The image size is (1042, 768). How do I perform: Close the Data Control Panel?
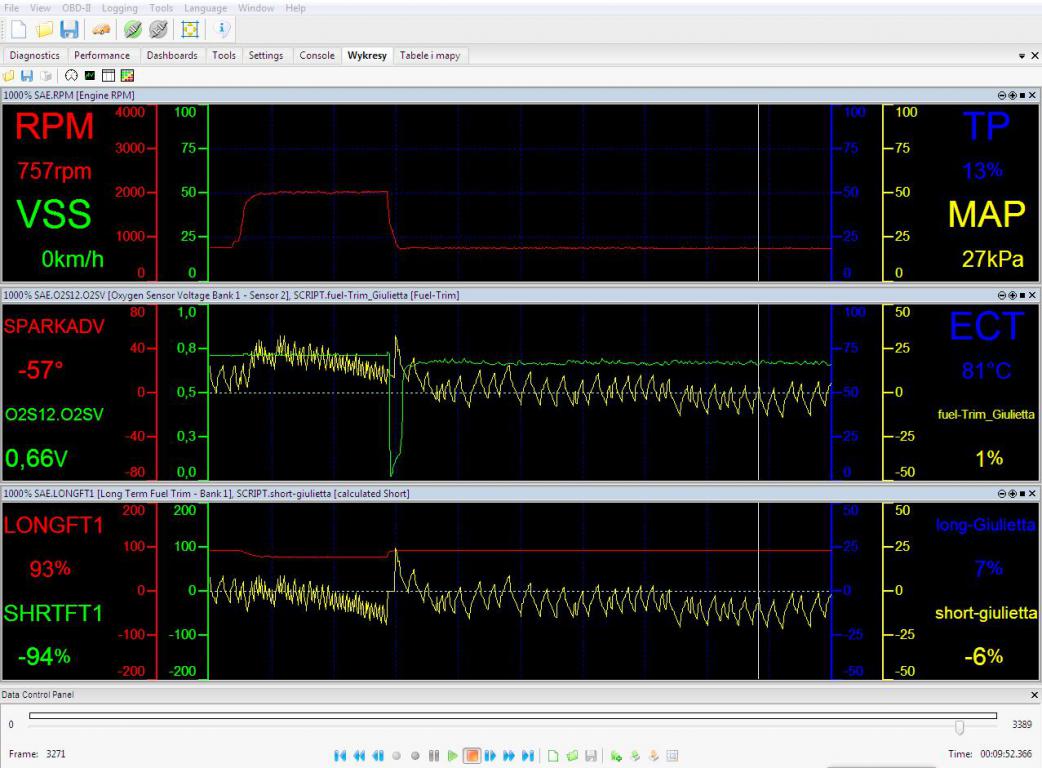click(x=1034, y=694)
